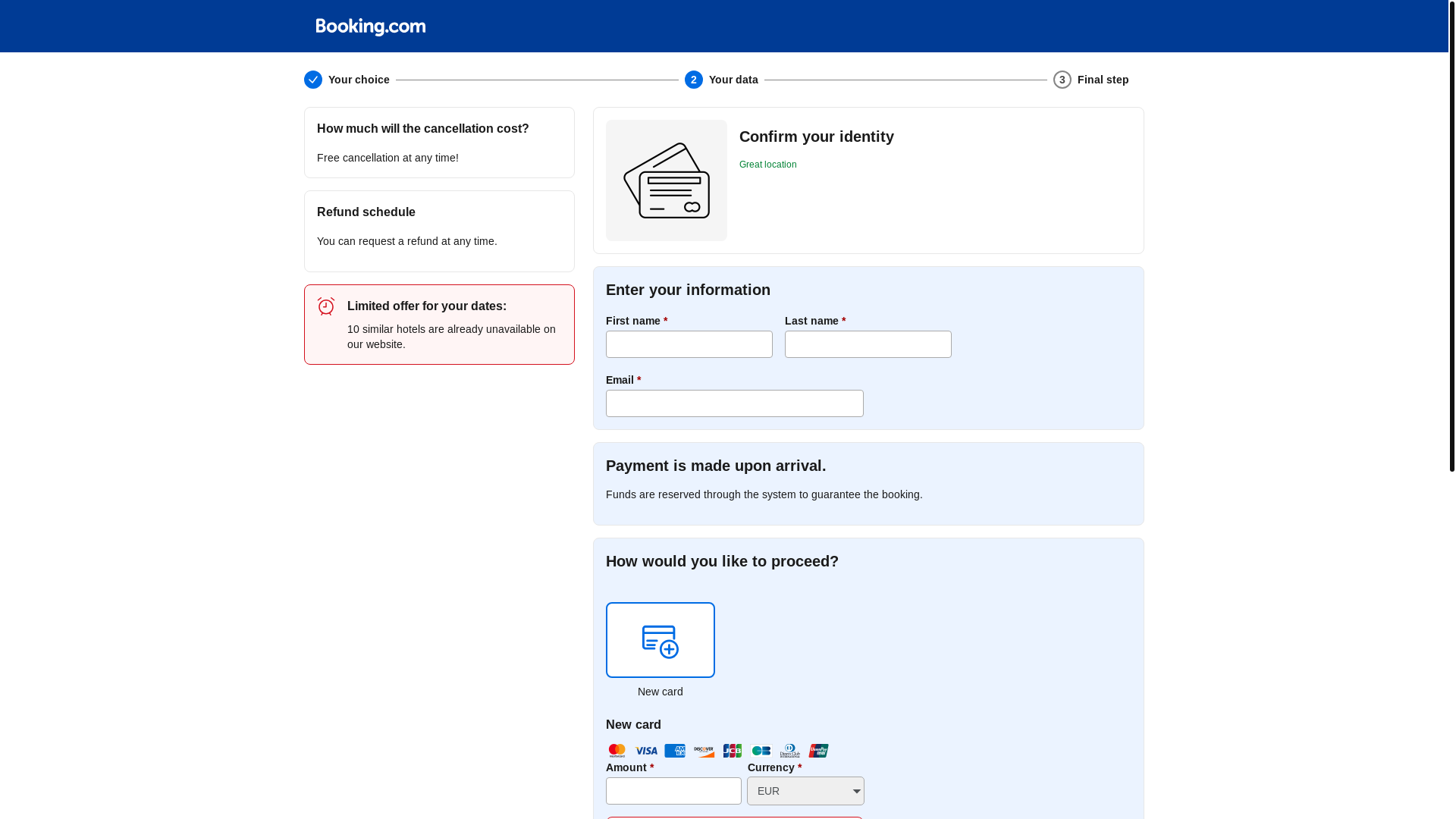The image size is (1456, 819).
Task: Click the Confirm your identity heading
Action: click(817, 136)
